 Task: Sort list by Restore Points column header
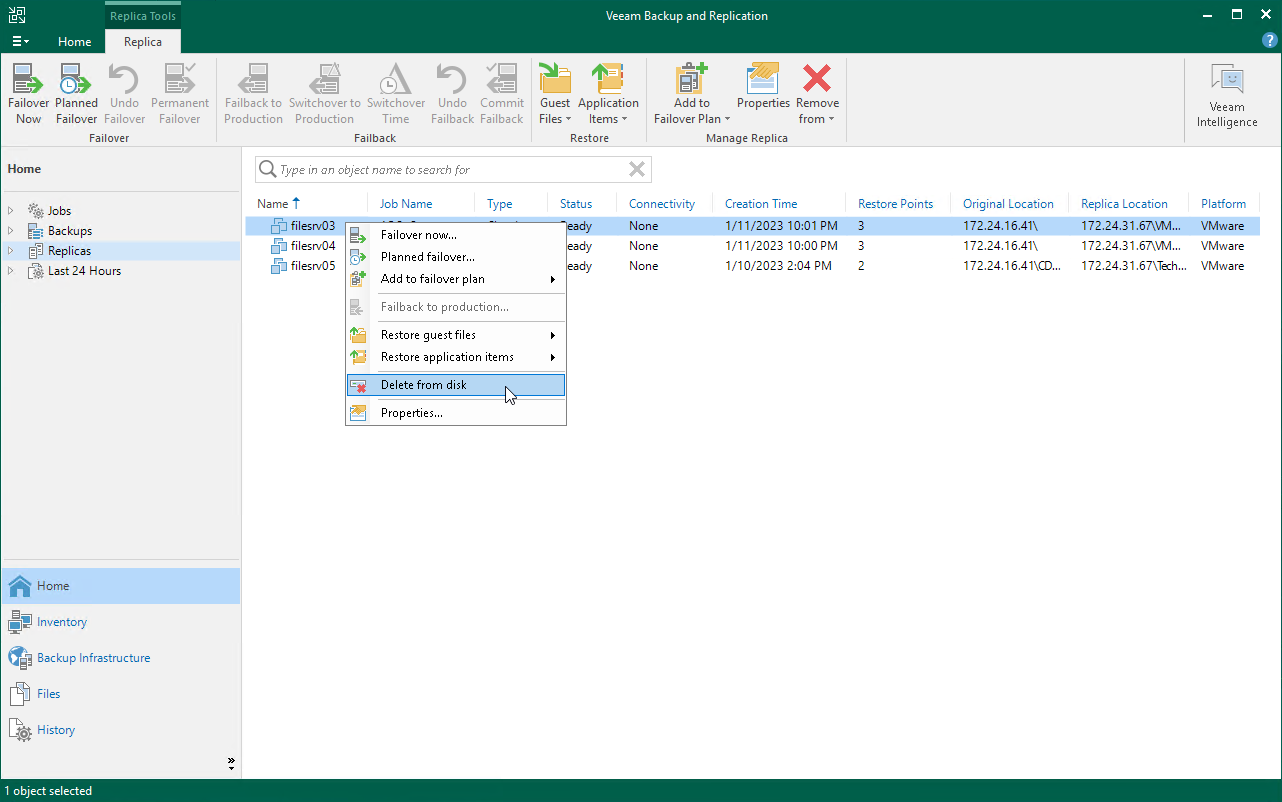click(895, 204)
